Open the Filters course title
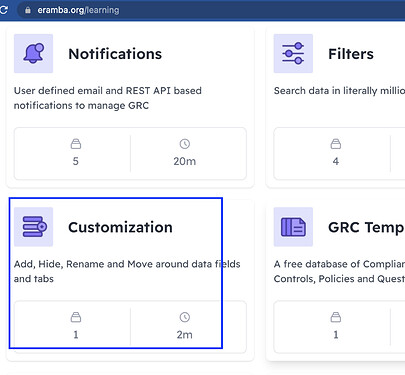The width and height of the screenshot is (405, 375). click(x=351, y=54)
